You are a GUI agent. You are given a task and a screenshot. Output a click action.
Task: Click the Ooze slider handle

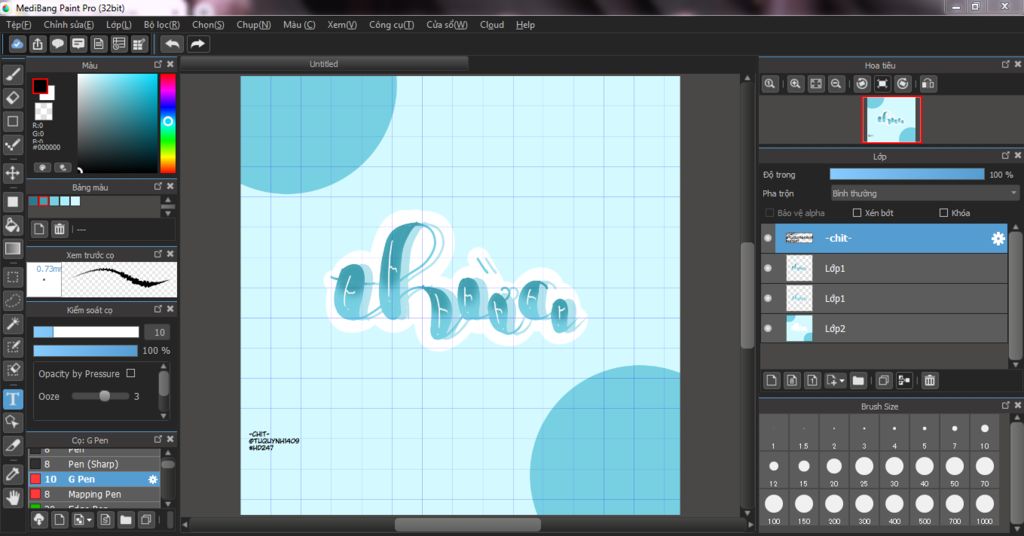pyautogui.click(x=104, y=396)
